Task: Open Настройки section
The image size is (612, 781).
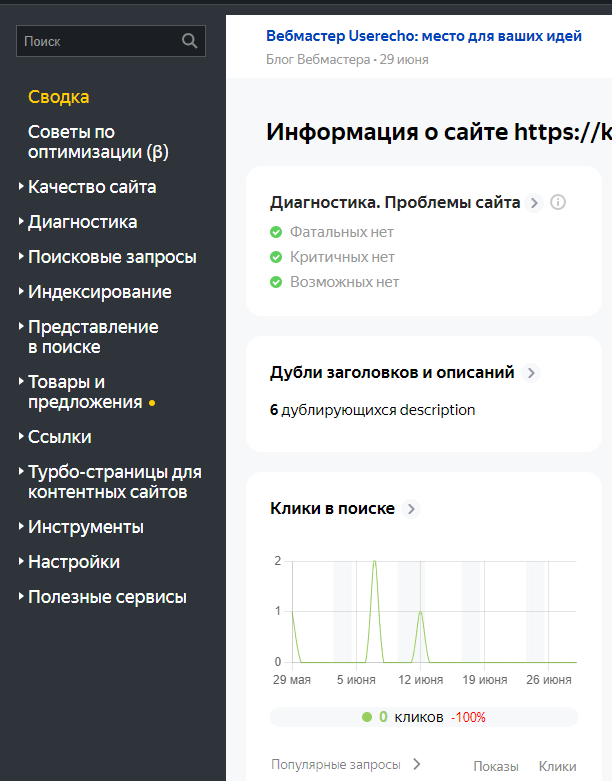Action: [74, 562]
